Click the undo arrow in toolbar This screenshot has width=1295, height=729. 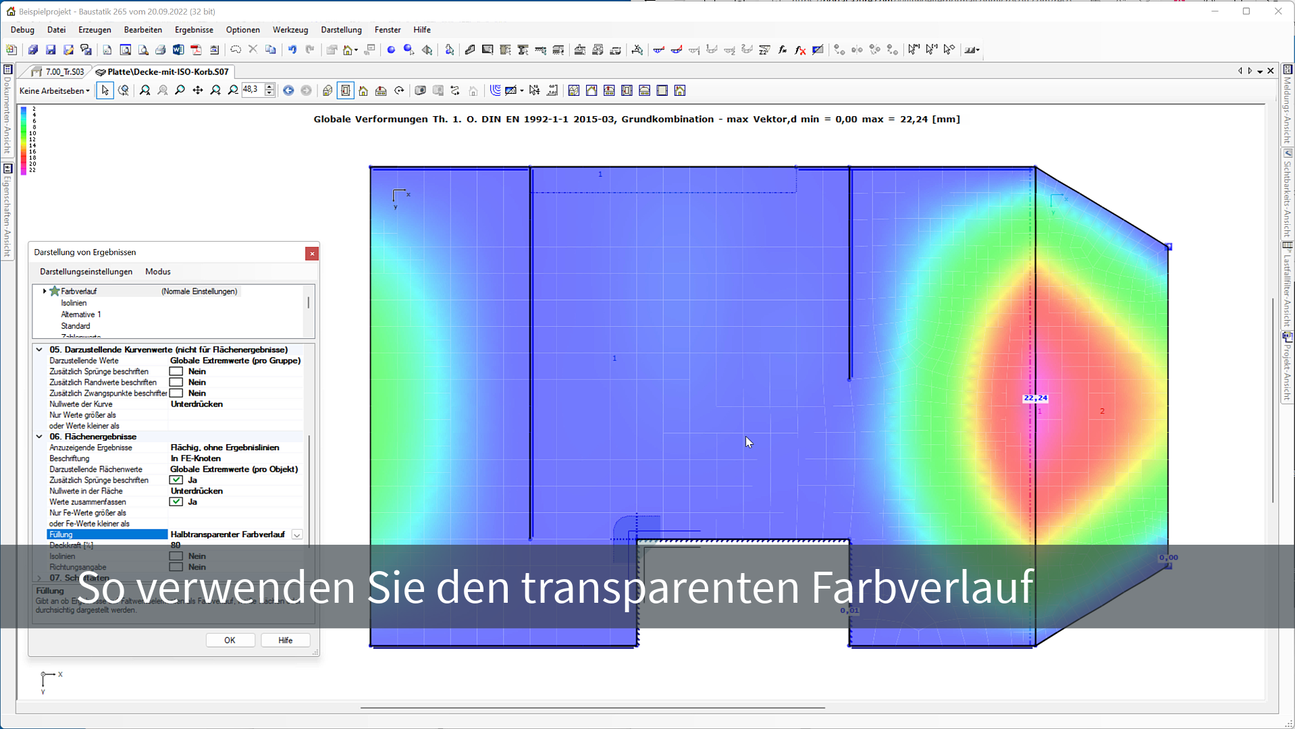292,50
